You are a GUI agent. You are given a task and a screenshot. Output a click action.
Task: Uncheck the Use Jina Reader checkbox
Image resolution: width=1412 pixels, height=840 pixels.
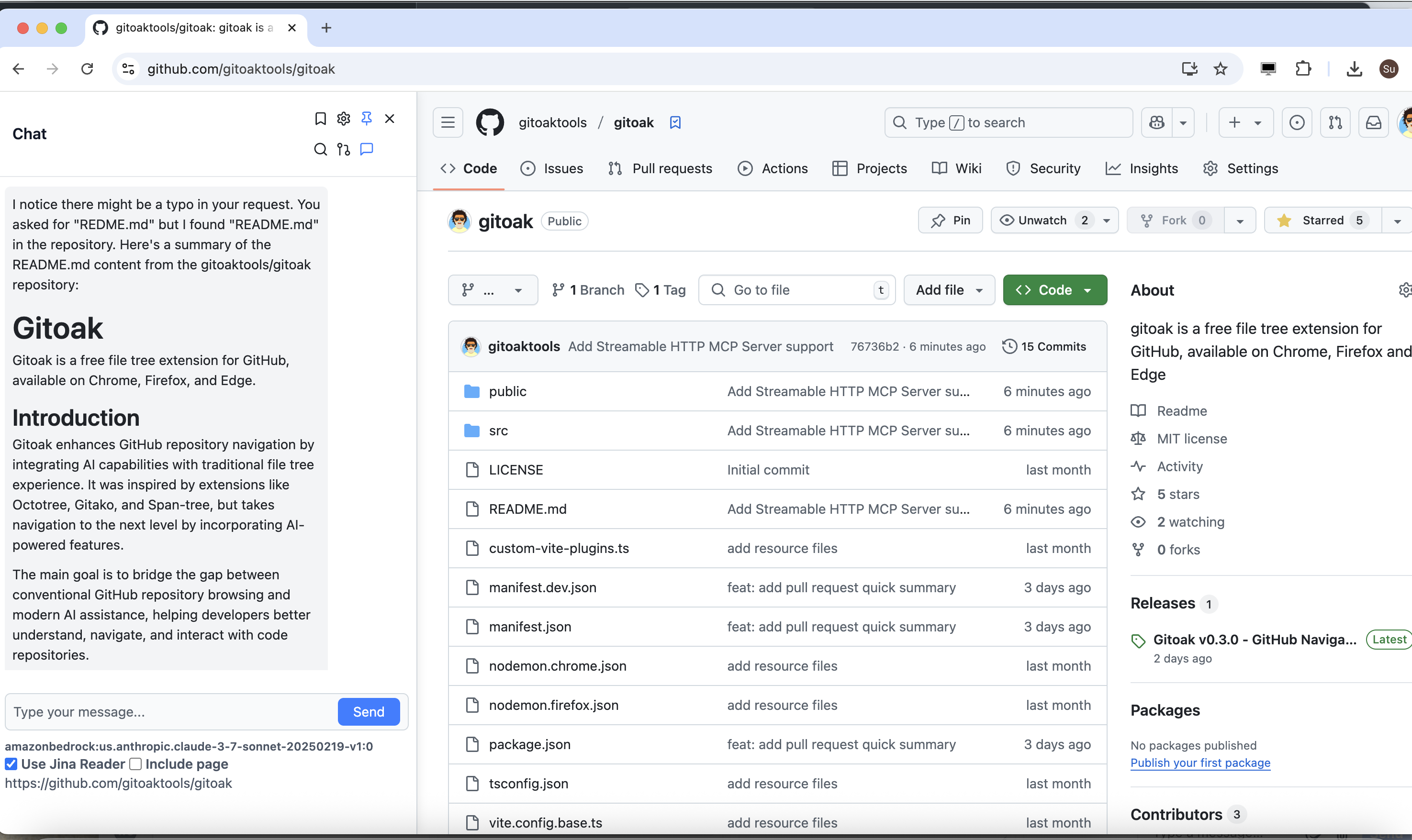pyautogui.click(x=11, y=764)
